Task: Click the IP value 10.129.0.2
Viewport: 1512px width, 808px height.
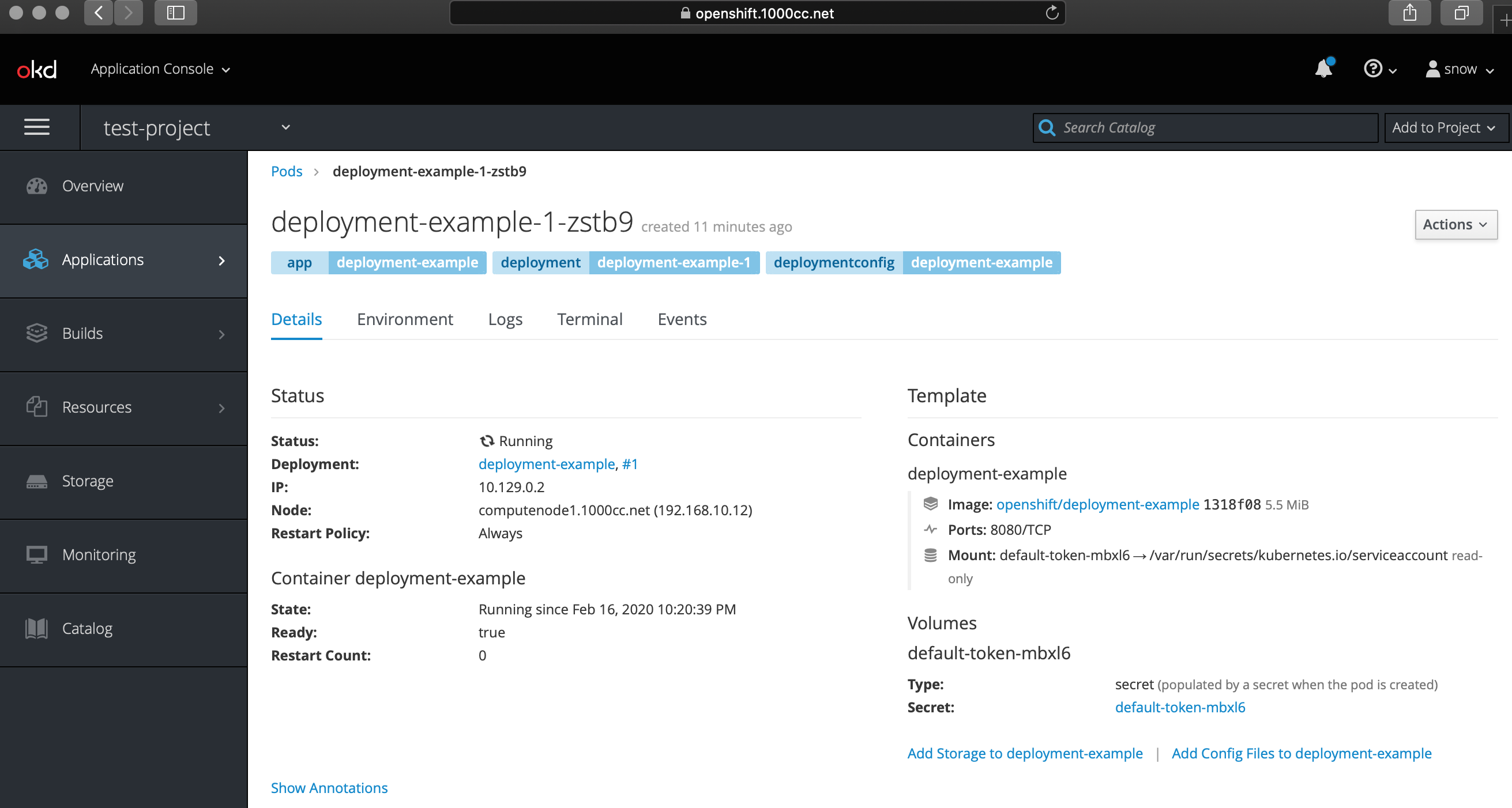Action: (511, 486)
